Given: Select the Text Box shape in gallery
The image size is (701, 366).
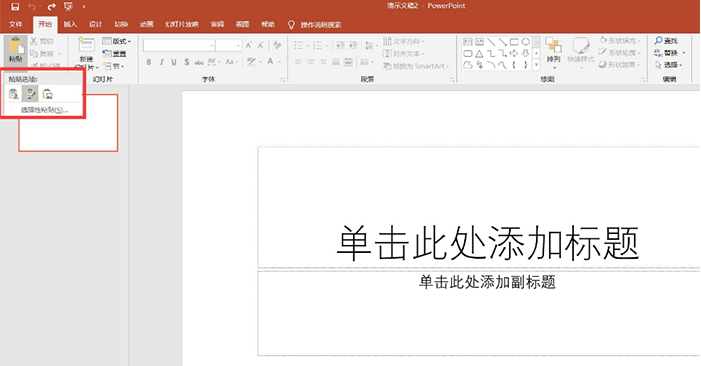Looking at the screenshot, I should [468, 42].
